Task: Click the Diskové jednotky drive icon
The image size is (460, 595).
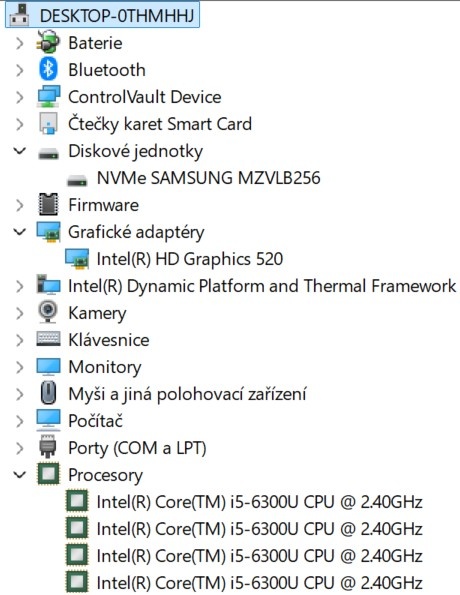Action: point(48,154)
